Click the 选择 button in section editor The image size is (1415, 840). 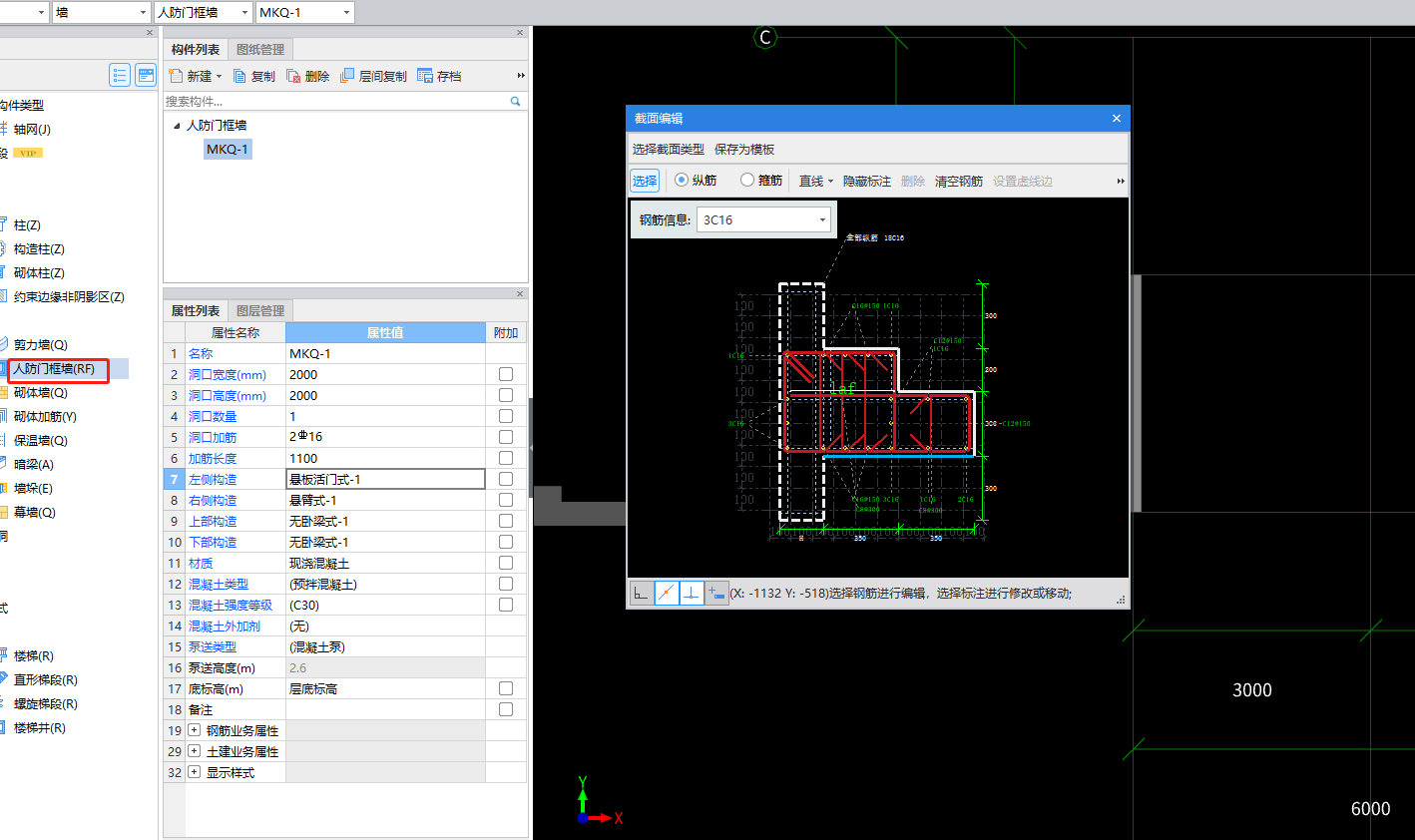tap(645, 181)
